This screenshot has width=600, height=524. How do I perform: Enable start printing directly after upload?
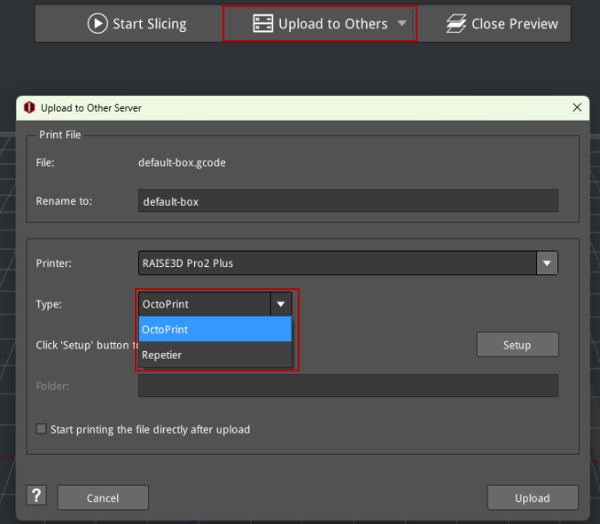41,429
